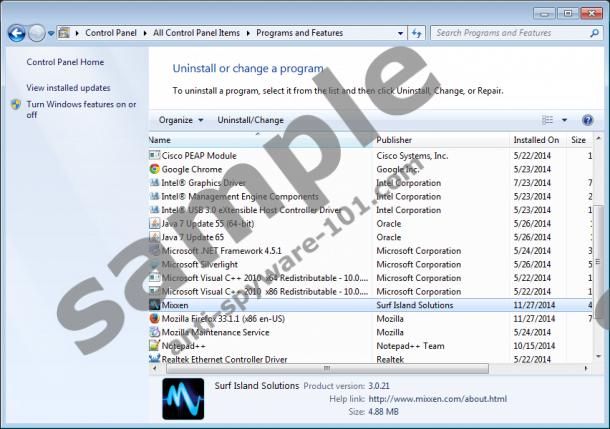Click the large Mixxen details thumbnail
The height and width of the screenshot is (429, 610).
182,399
